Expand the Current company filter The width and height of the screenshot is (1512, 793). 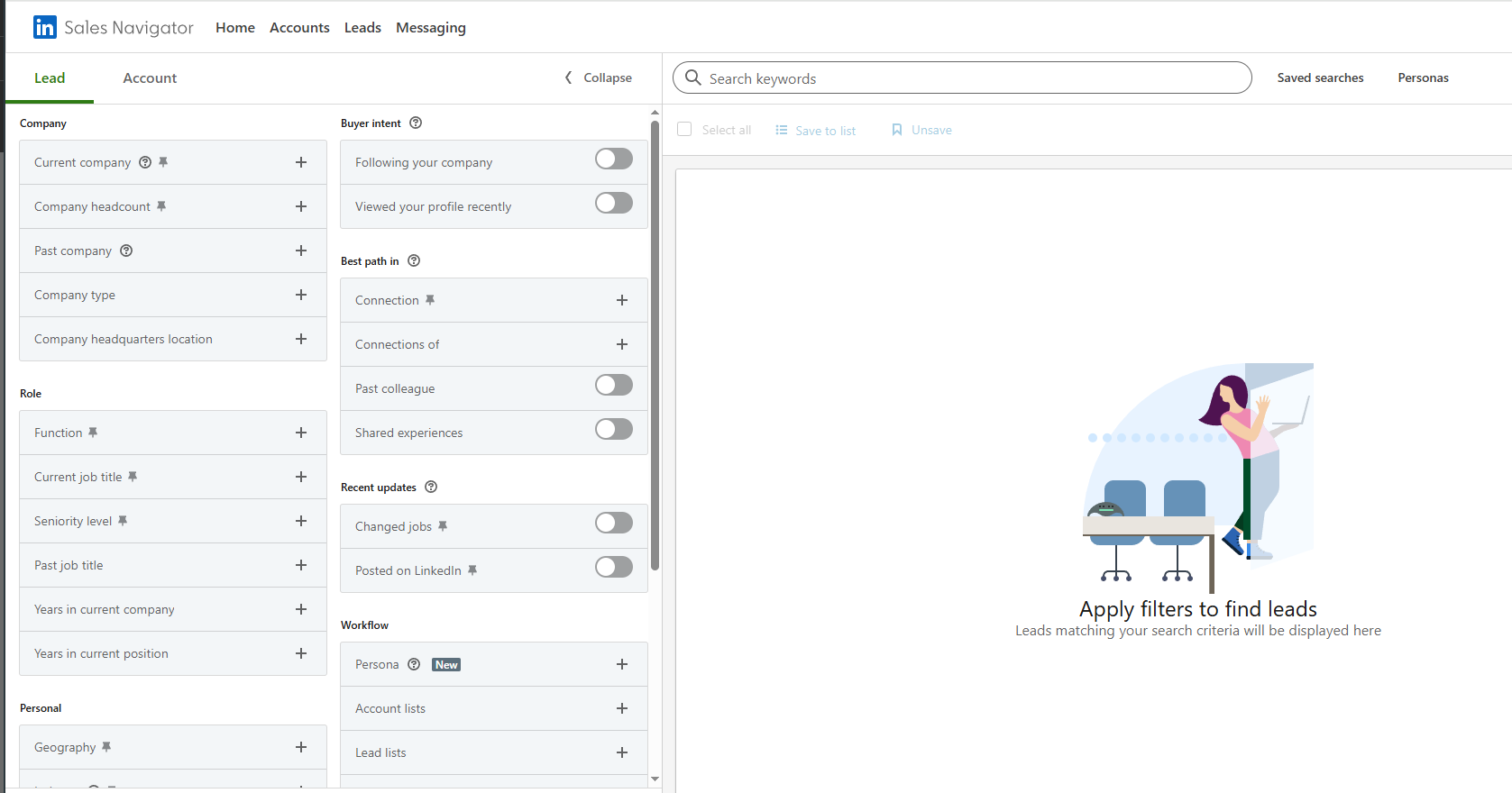[301, 162]
